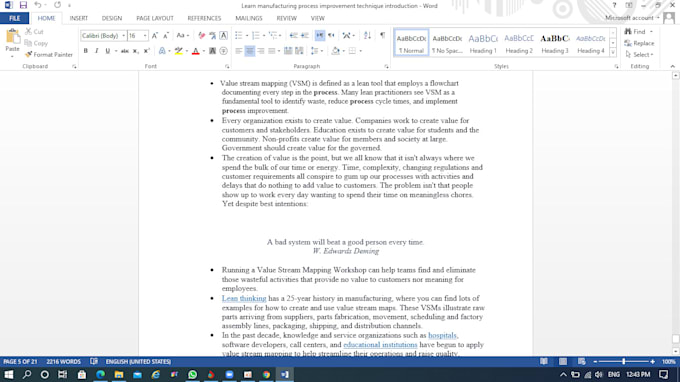Apply the red font color swatch

(196, 51)
